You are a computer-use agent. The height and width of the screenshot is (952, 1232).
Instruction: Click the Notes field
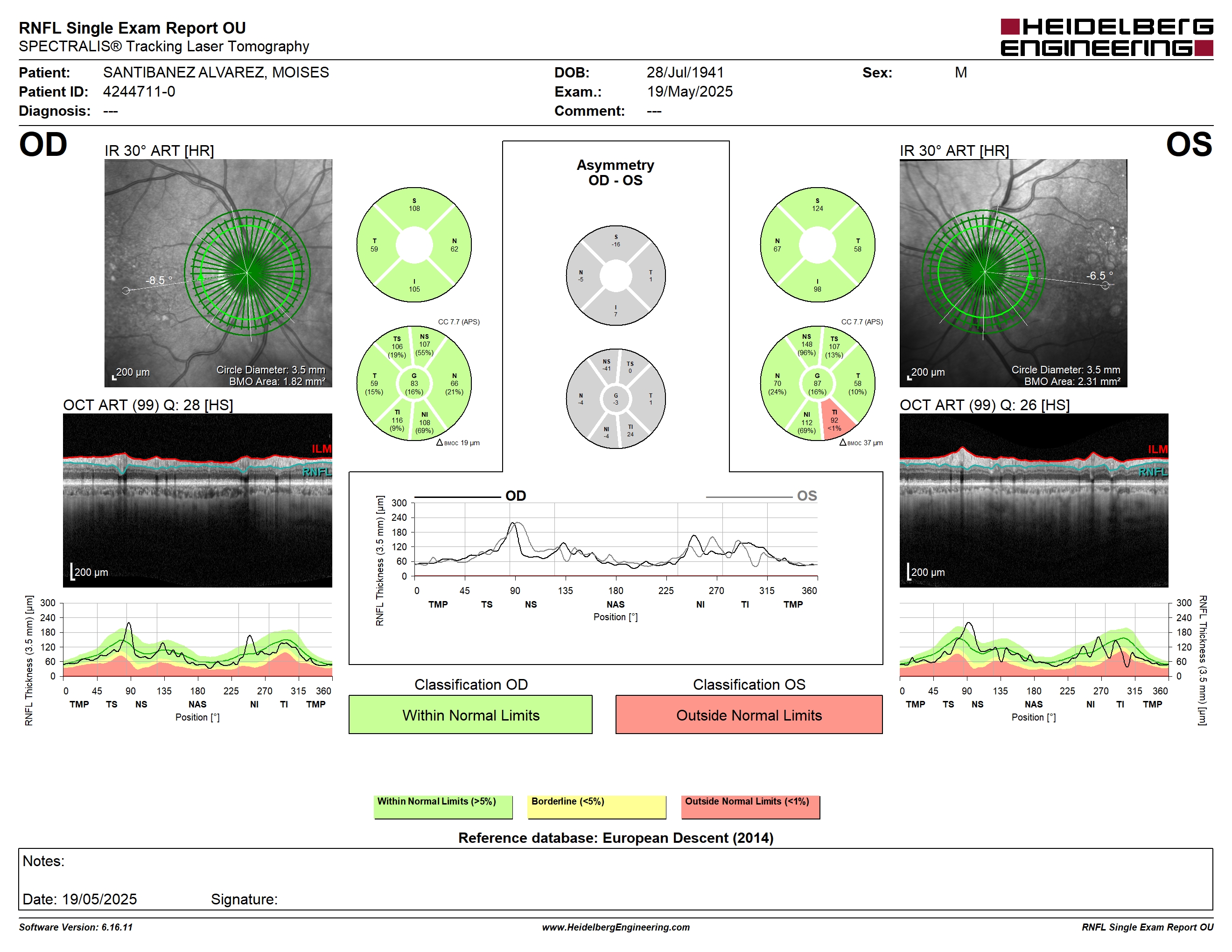click(616, 879)
